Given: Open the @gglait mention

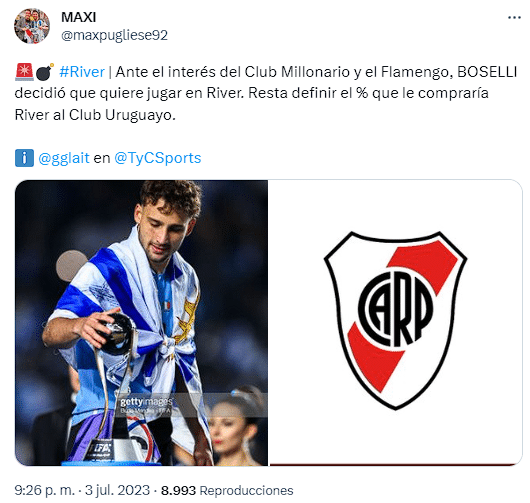Looking at the screenshot, I should click(x=64, y=158).
